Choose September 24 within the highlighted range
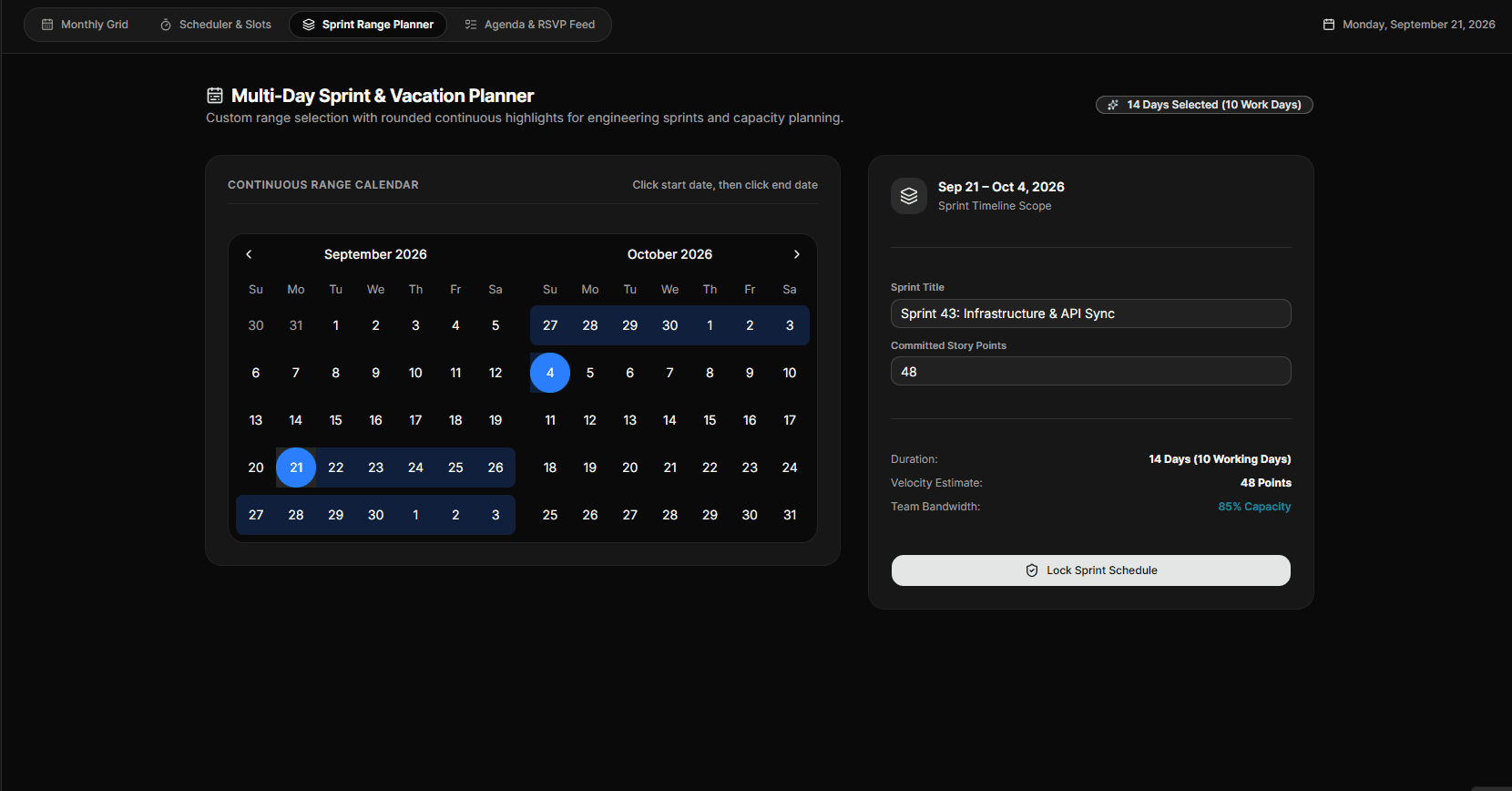 coord(415,467)
